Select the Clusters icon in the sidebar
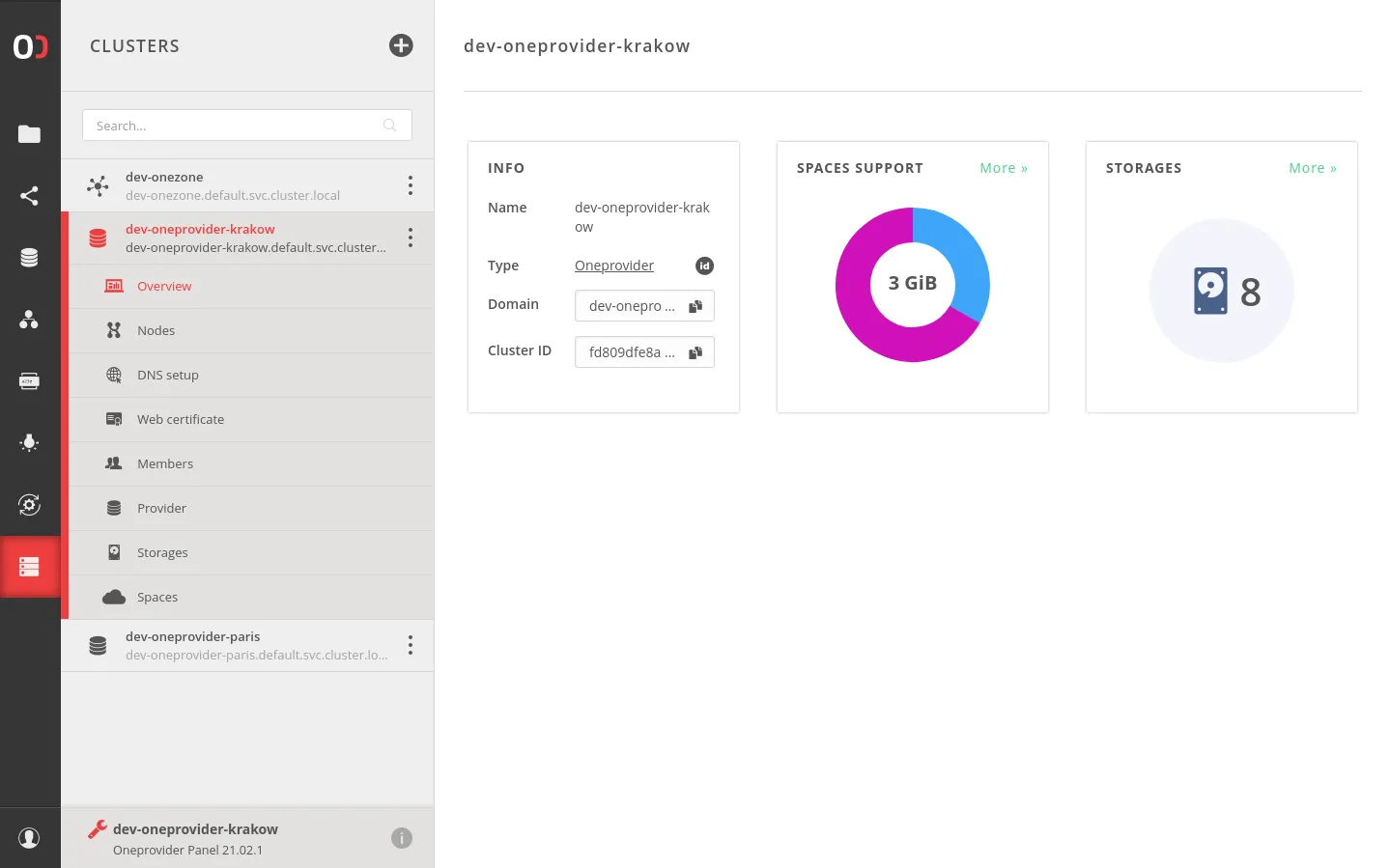1390x868 pixels. click(30, 566)
